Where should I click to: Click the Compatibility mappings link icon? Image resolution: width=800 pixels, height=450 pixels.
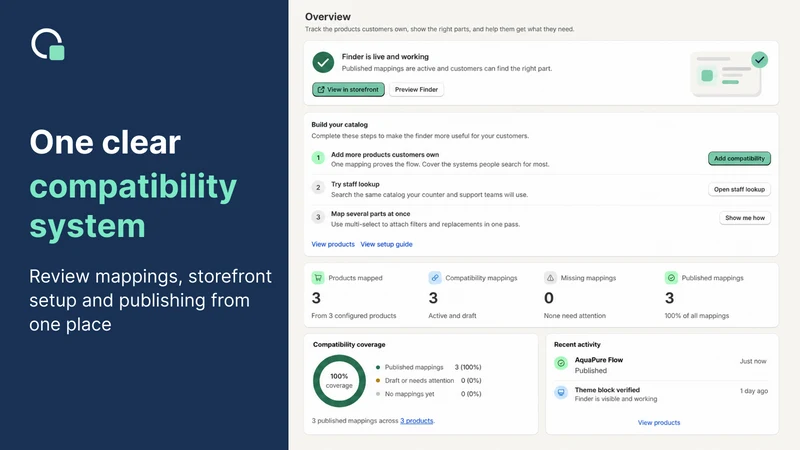435,278
